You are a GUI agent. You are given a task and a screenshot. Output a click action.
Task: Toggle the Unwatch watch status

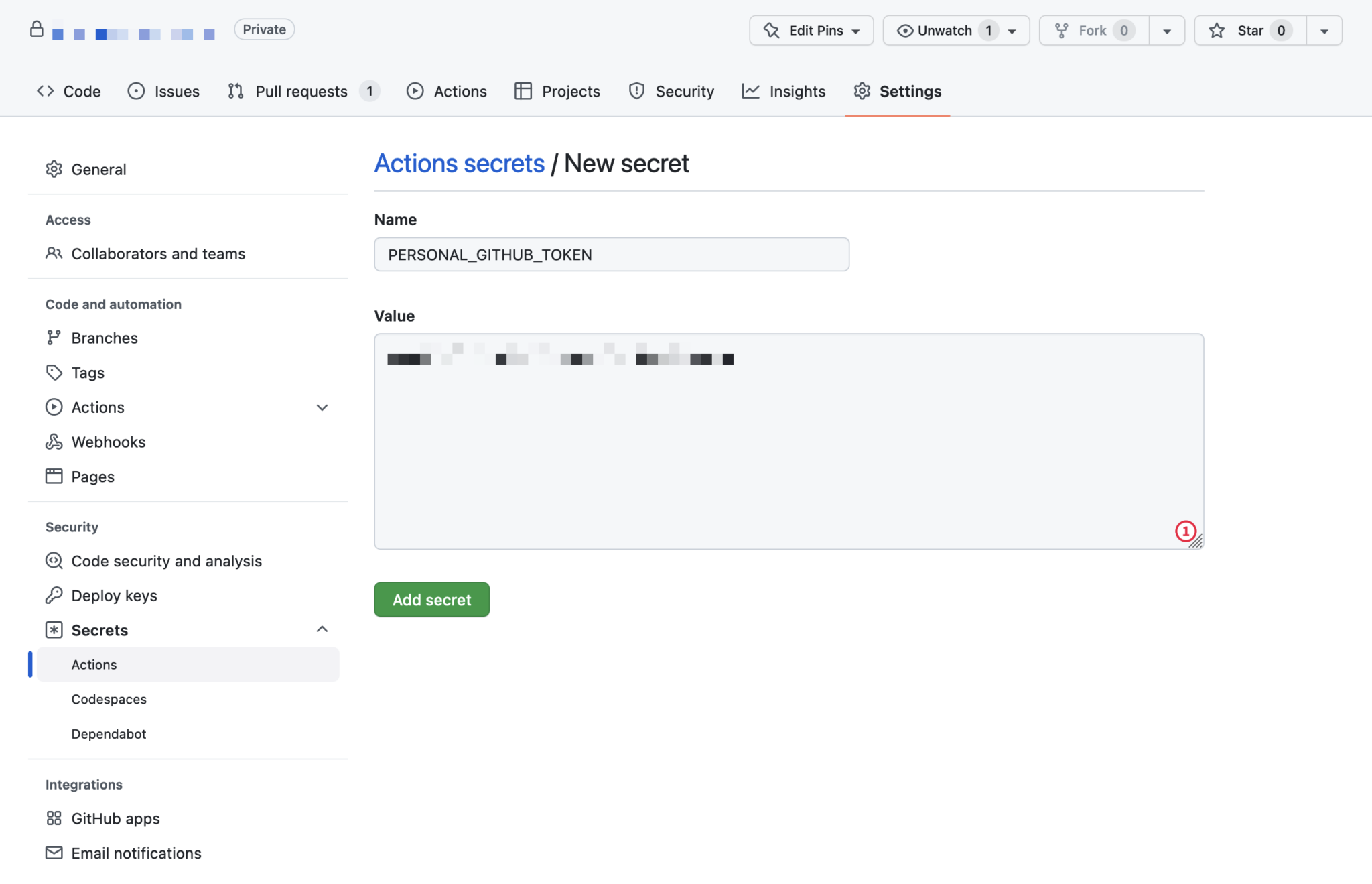[x=945, y=30]
